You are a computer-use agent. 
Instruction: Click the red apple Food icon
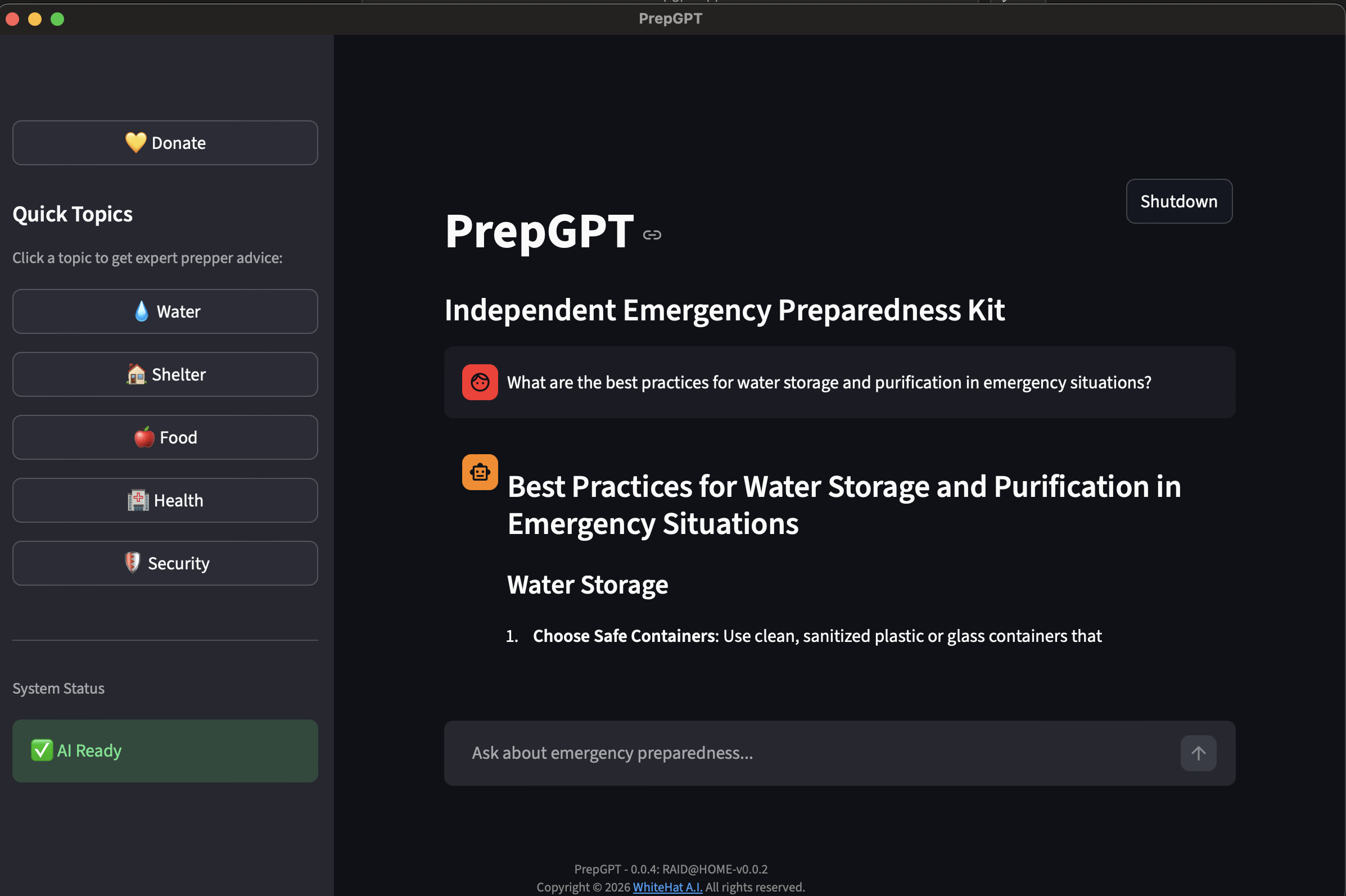click(x=144, y=437)
